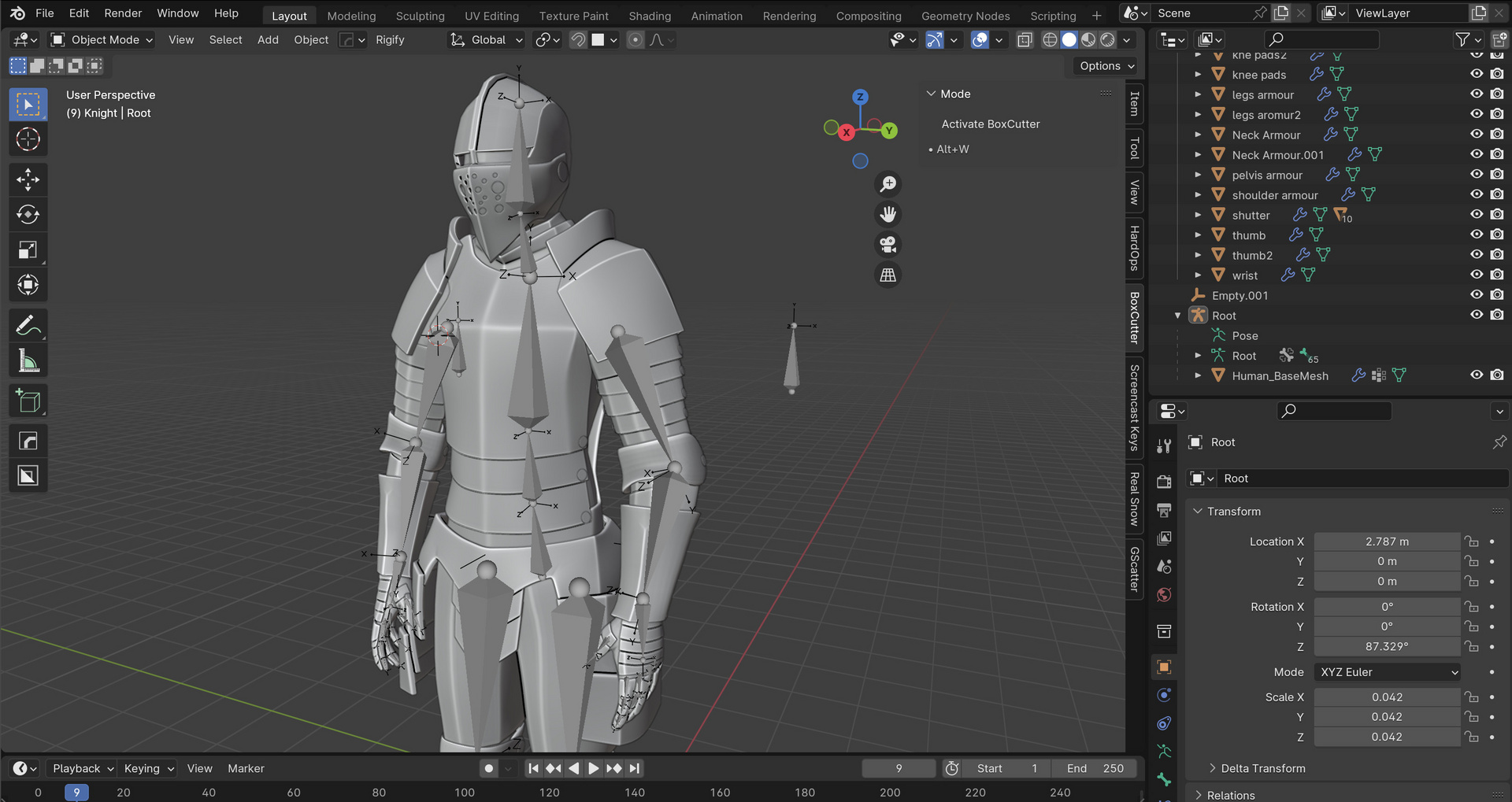Viewport: 1512px width, 802px height.
Task: Select the Annotate tool
Action: click(28, 325)
